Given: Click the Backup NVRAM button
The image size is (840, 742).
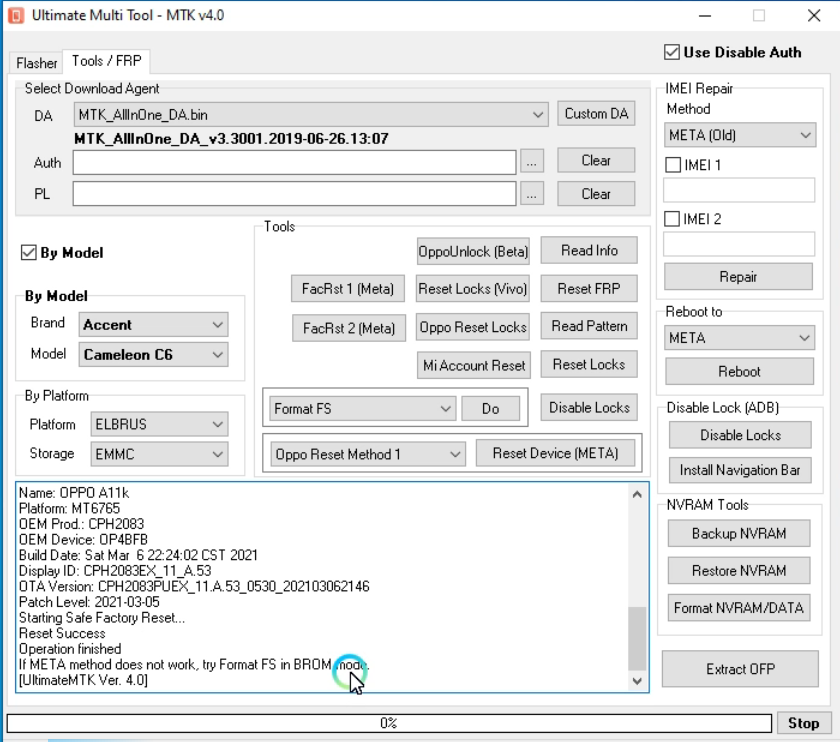Looking at the screenshot, I should (739, 534).
